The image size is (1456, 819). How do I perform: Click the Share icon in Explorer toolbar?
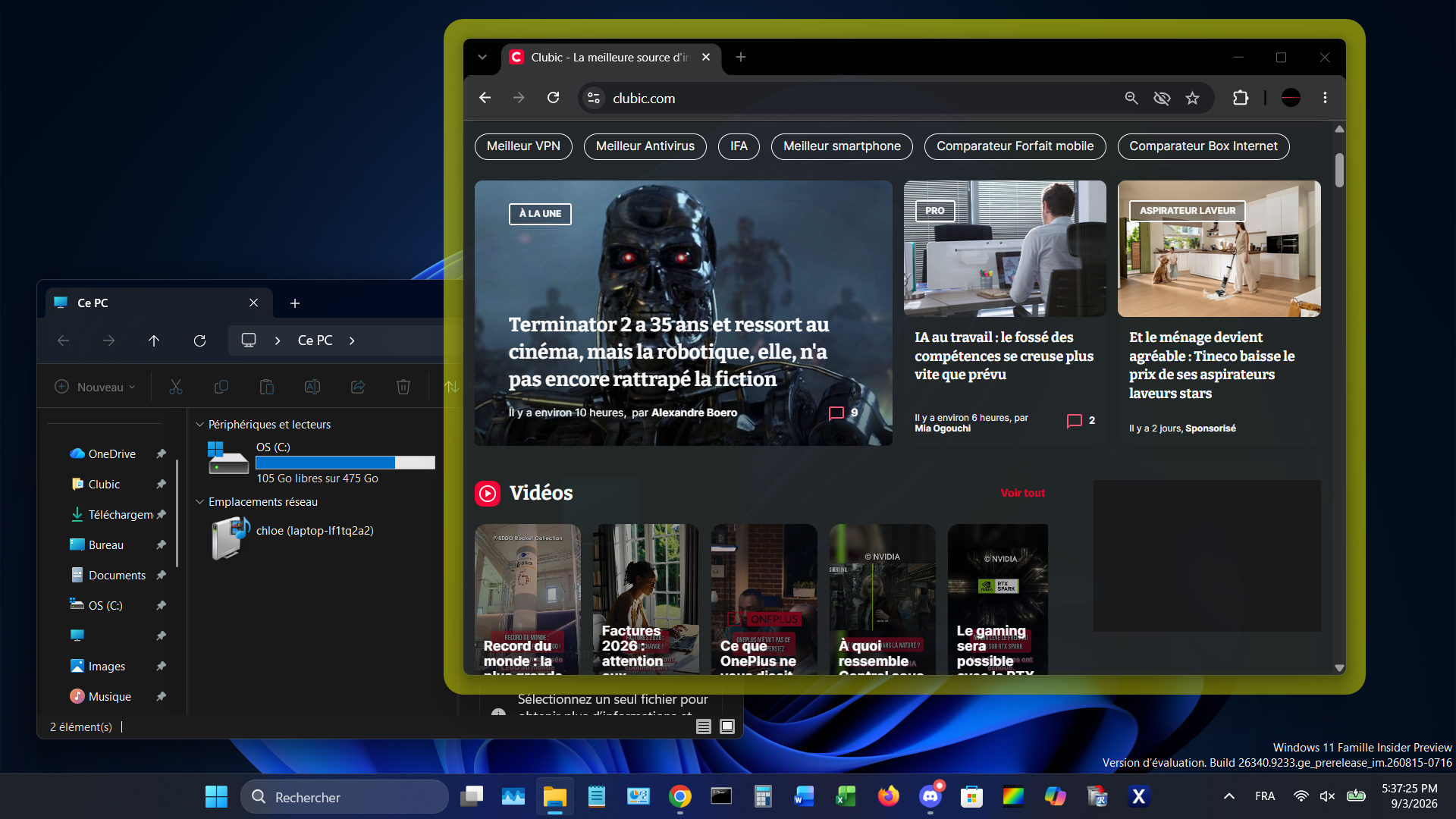coord(358,387)
